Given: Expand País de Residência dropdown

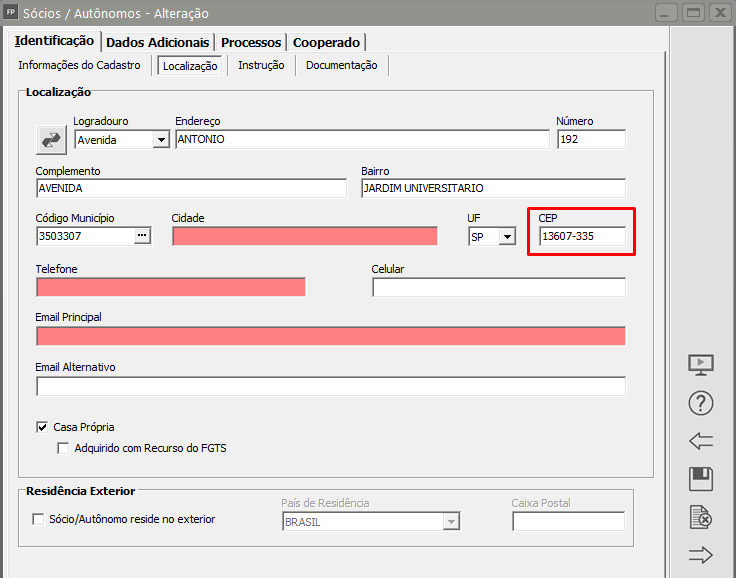Looking at the screenshot, I should (x=451, y=522).
